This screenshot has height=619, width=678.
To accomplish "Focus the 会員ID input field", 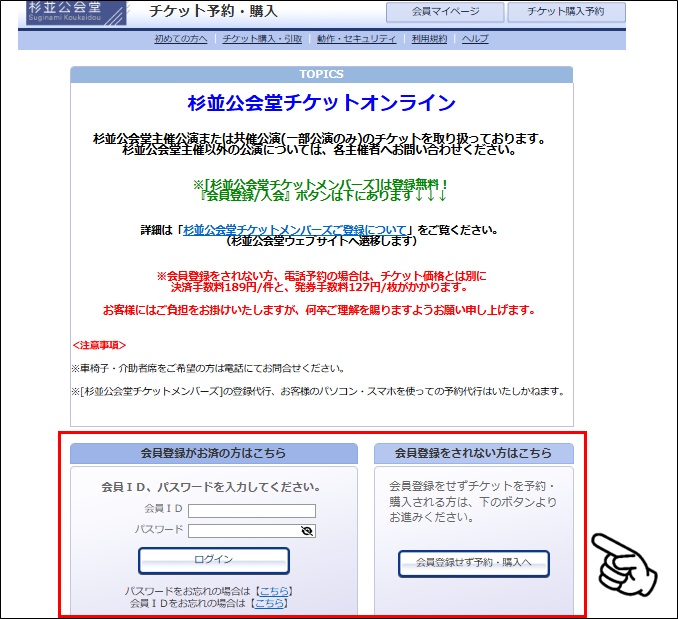I will (x=251, y=511).
